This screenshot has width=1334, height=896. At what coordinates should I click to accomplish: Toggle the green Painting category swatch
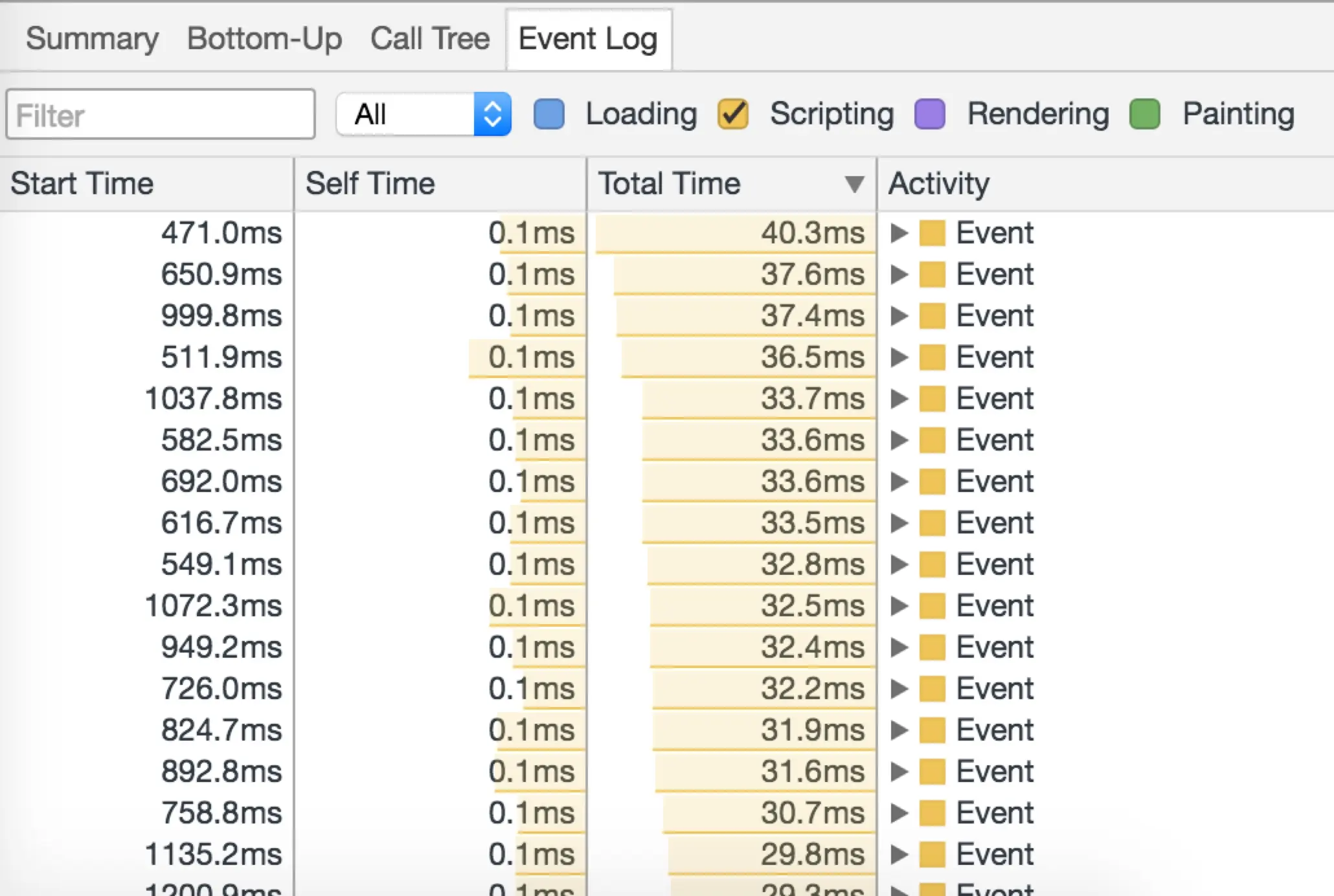coord(1144,115)
